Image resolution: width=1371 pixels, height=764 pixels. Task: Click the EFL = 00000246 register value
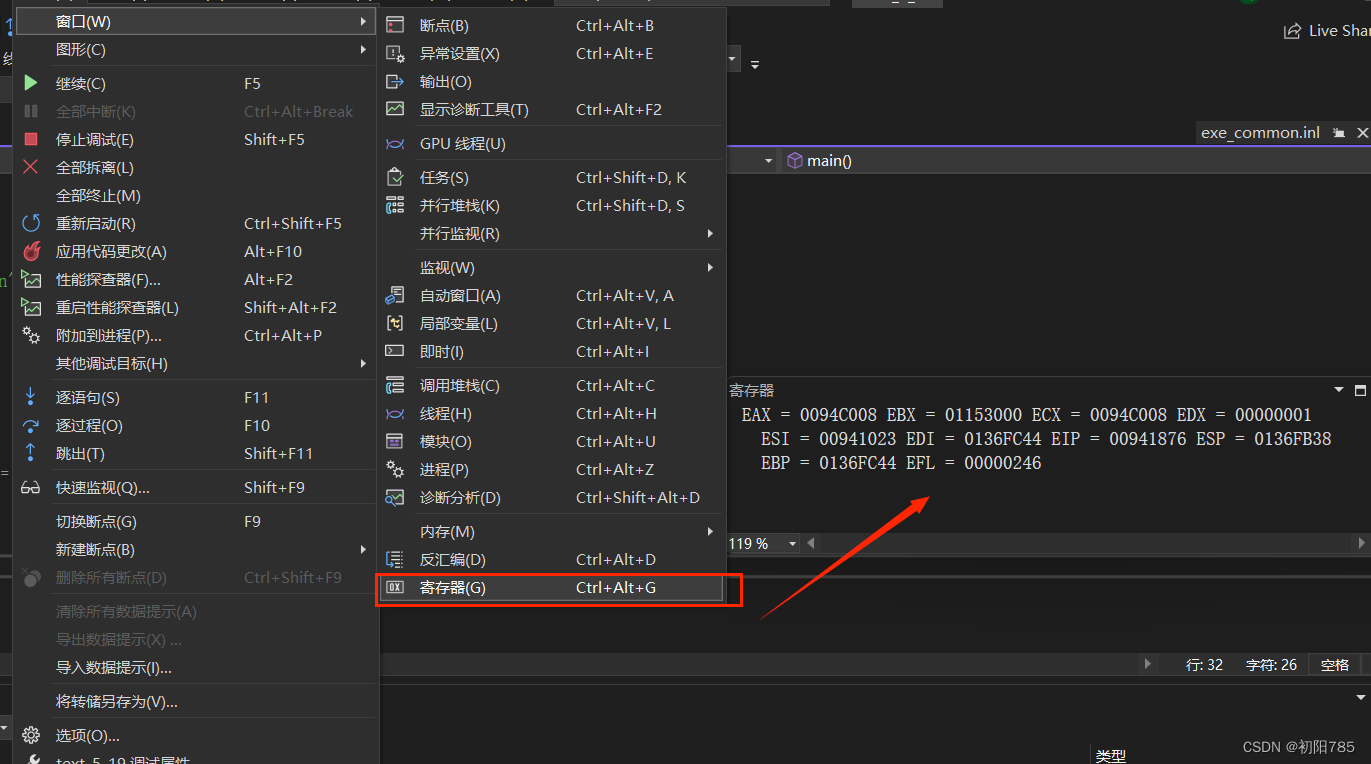click(974, 463)
